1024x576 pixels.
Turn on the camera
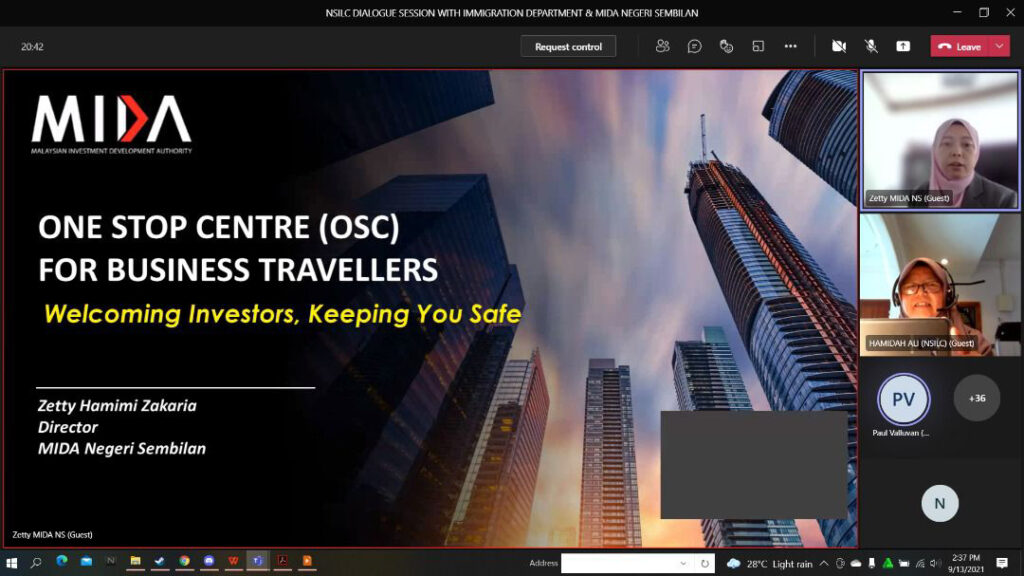(839, 46)
